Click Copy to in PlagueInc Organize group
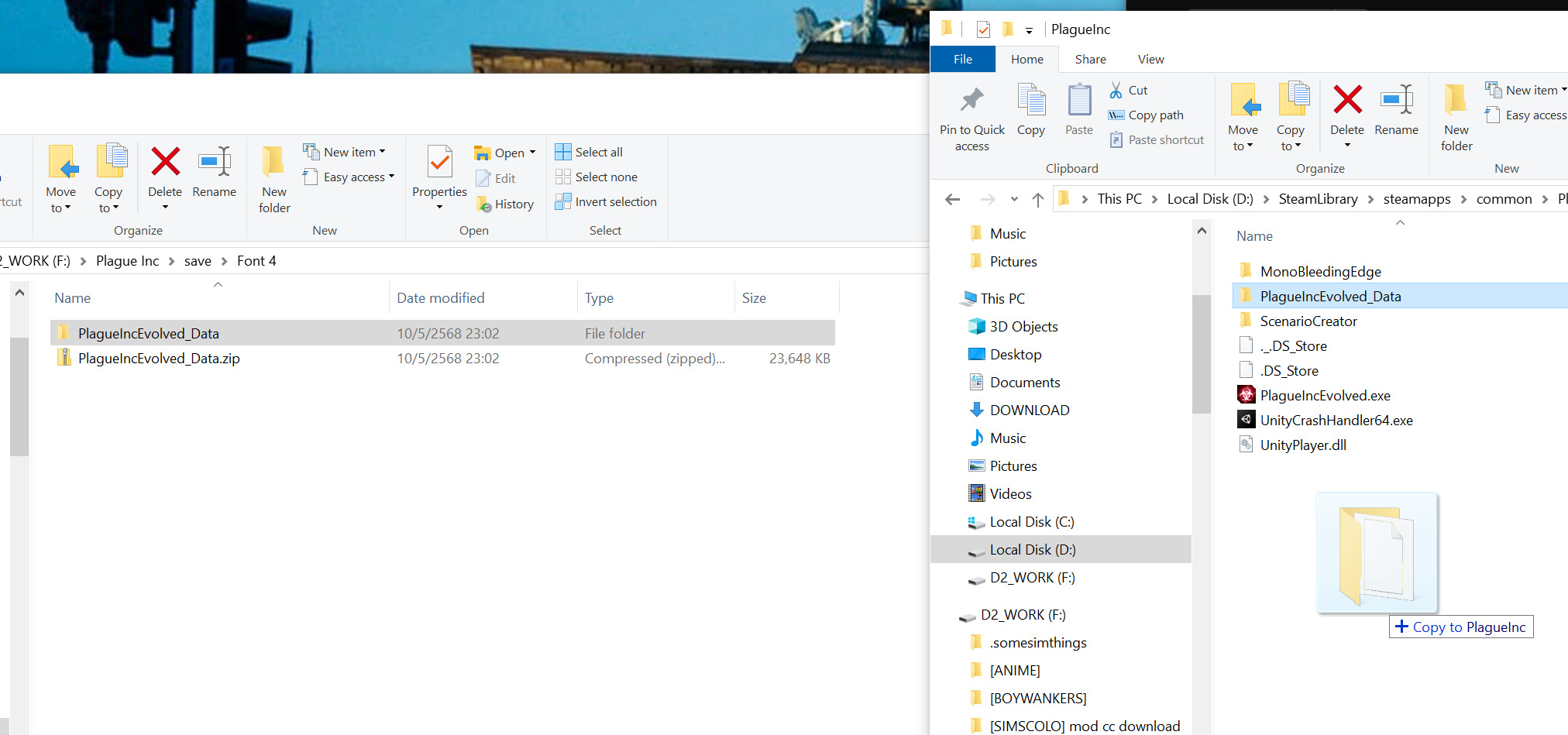 click(x=1291, y=117)
